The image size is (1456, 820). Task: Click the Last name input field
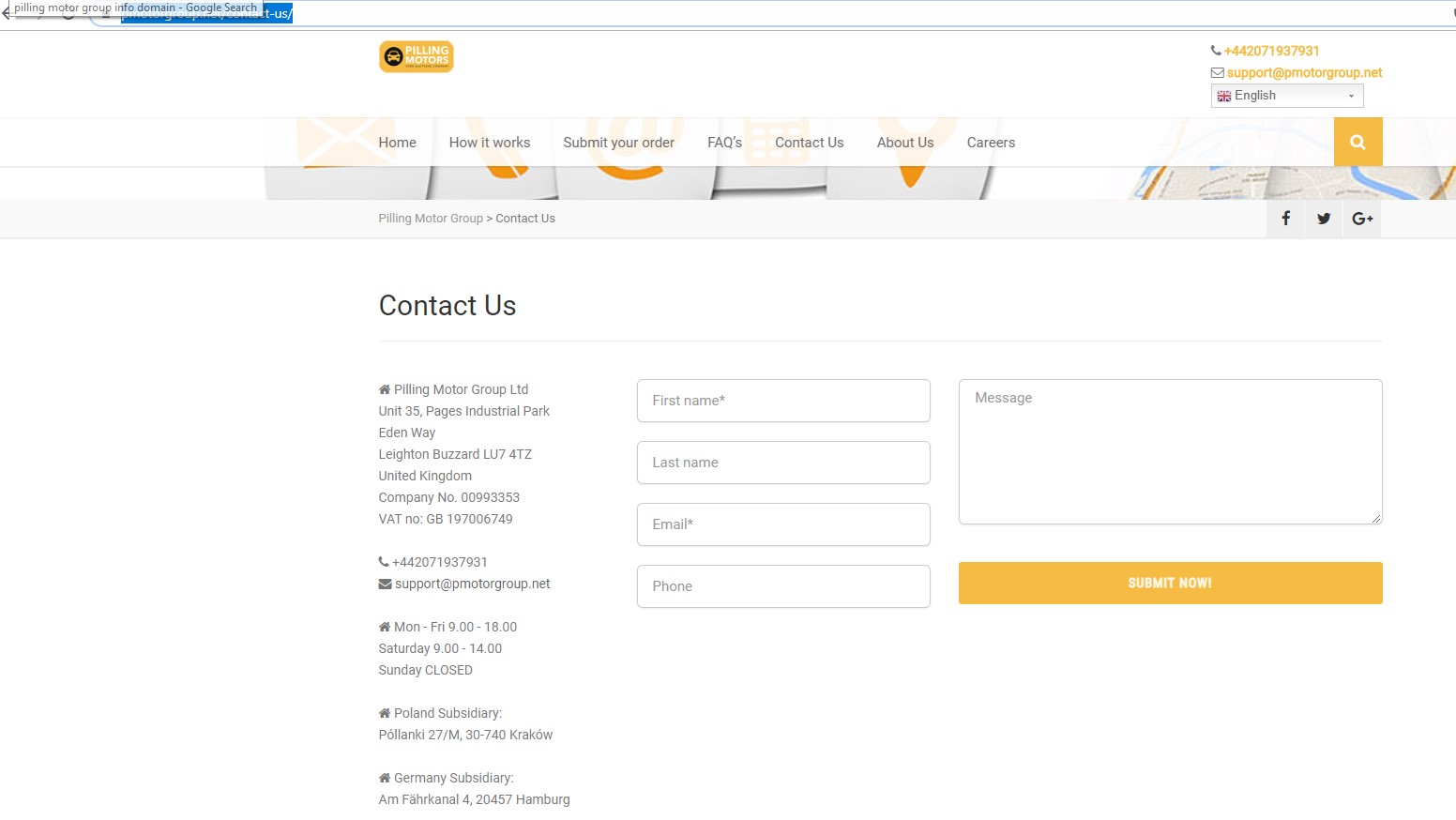(x=783, y=463)
